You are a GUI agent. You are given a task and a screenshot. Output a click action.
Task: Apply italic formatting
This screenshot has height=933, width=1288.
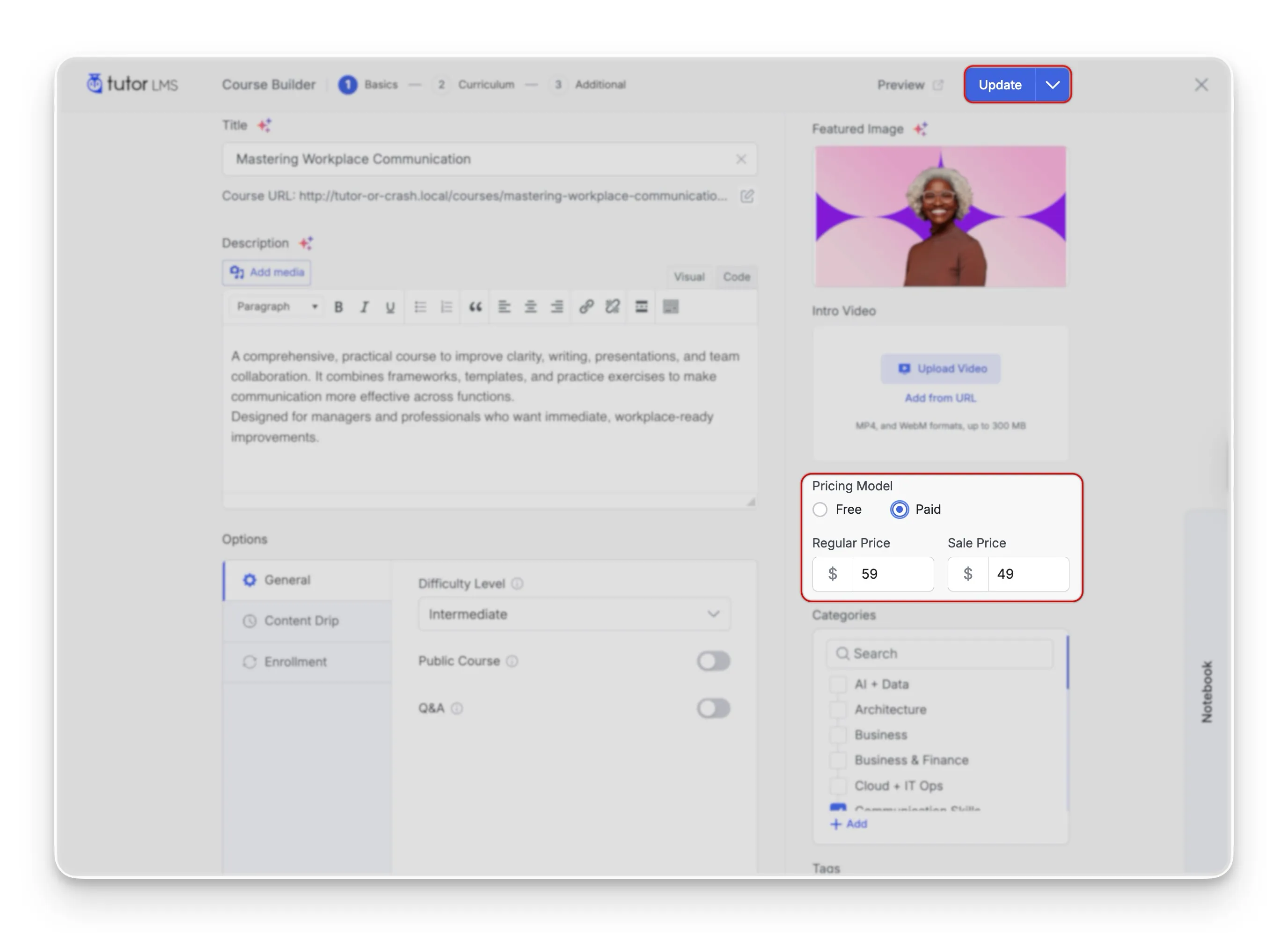click(364, 306)
